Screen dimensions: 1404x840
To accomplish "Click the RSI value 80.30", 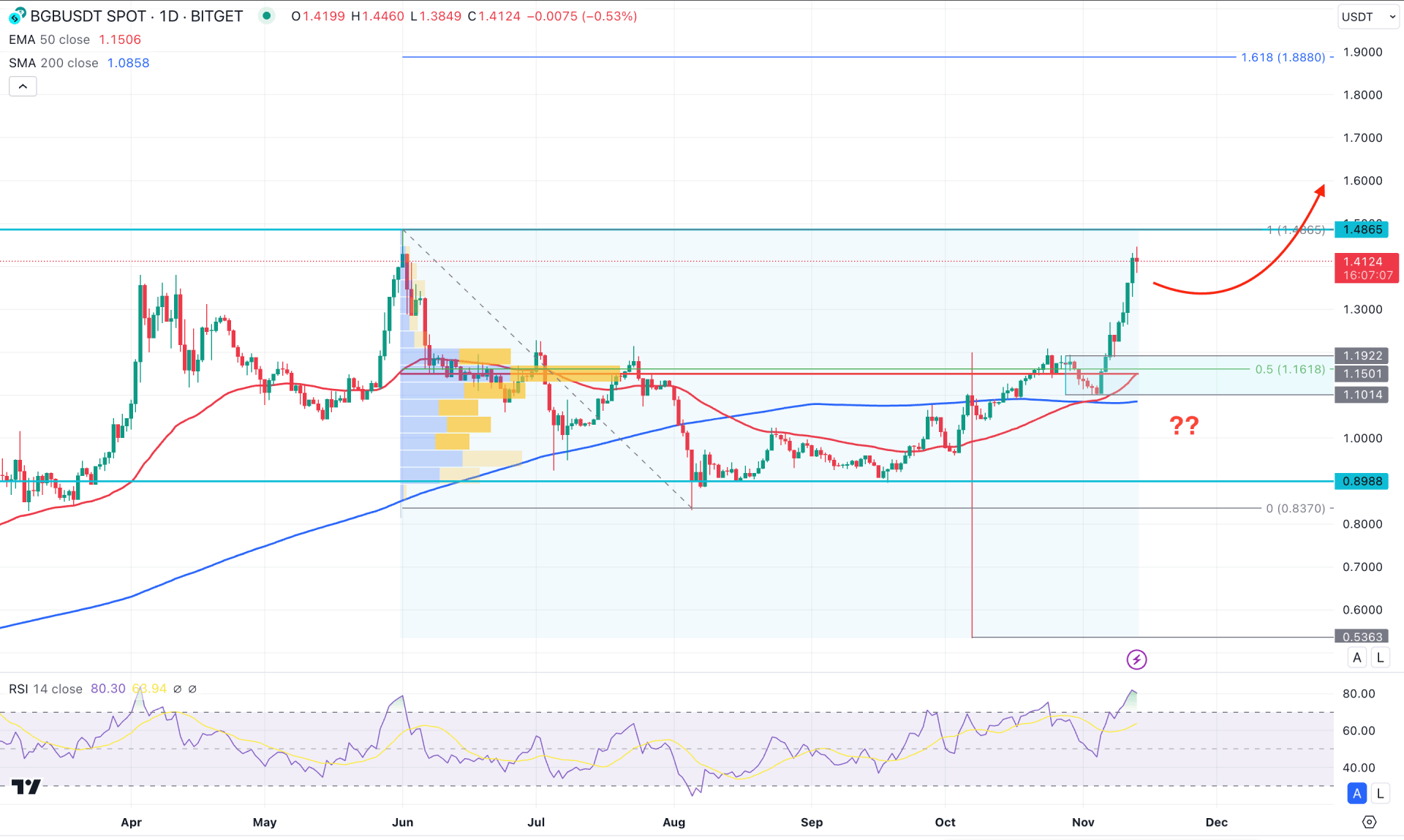I will 108,689.
